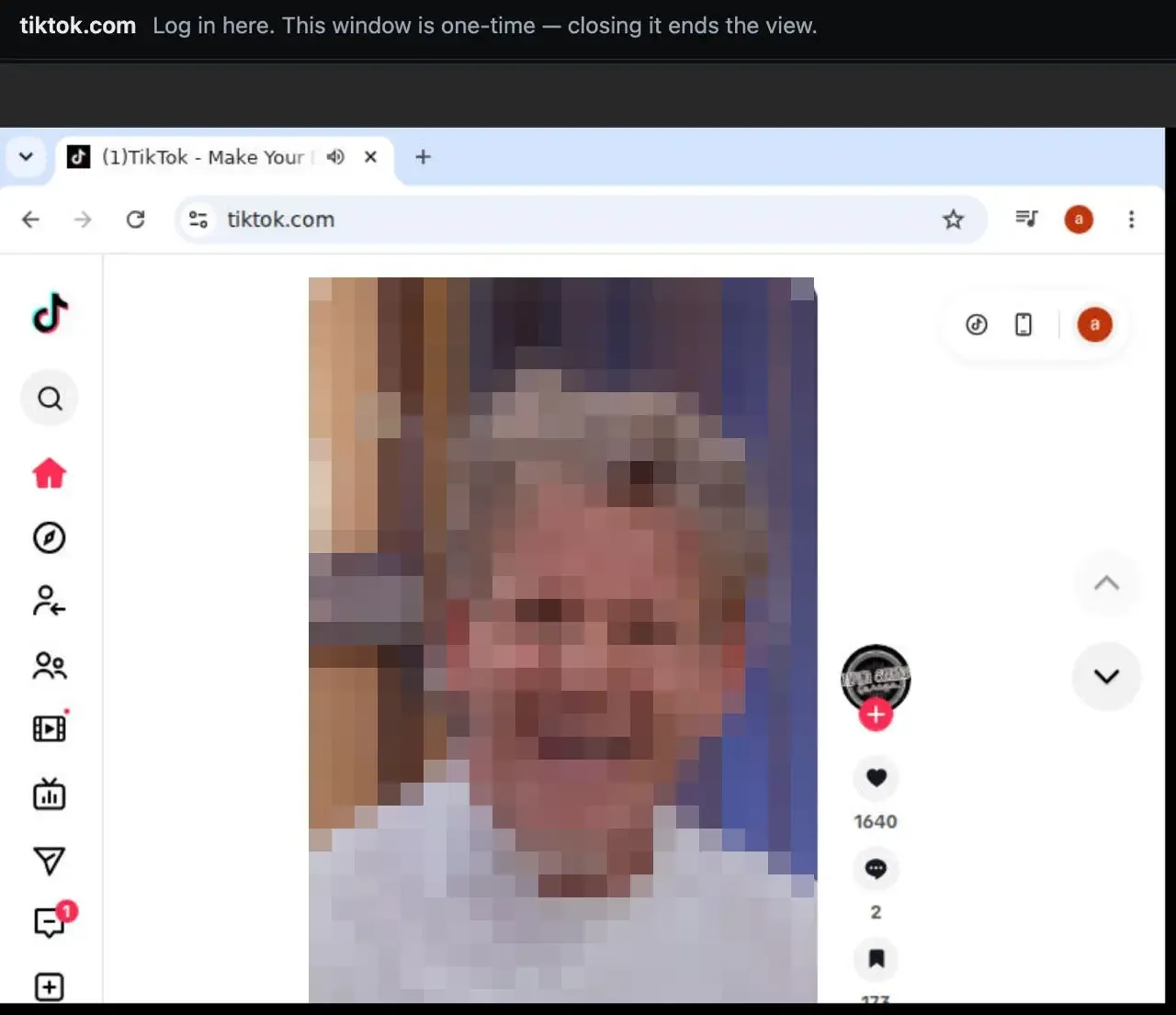This screenshot has height=1015, width=1176.
Task: Mute the TikTok tab audio icon
Action: (335, 157)
